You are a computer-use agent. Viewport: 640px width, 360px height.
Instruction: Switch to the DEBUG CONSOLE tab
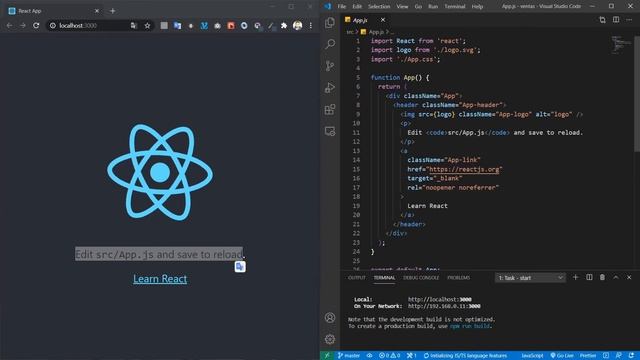click(x=421, y=278)
